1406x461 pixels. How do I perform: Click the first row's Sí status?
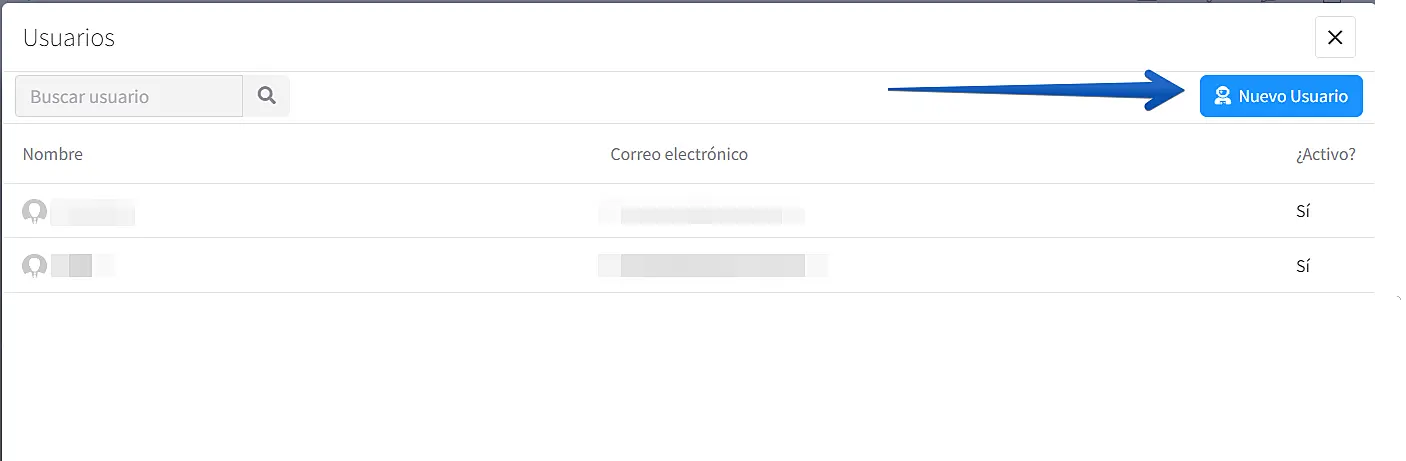click(1302, 212)
